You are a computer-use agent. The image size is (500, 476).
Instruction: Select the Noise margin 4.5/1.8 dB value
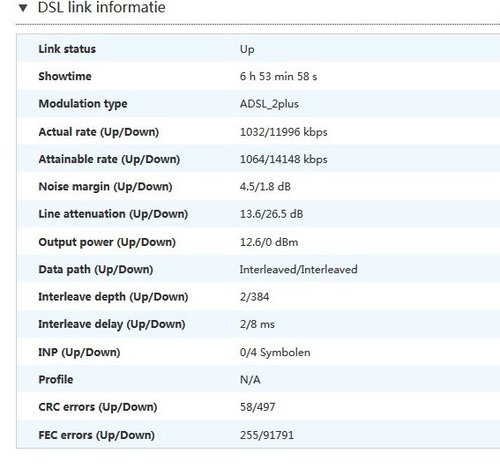pos(265,186)
